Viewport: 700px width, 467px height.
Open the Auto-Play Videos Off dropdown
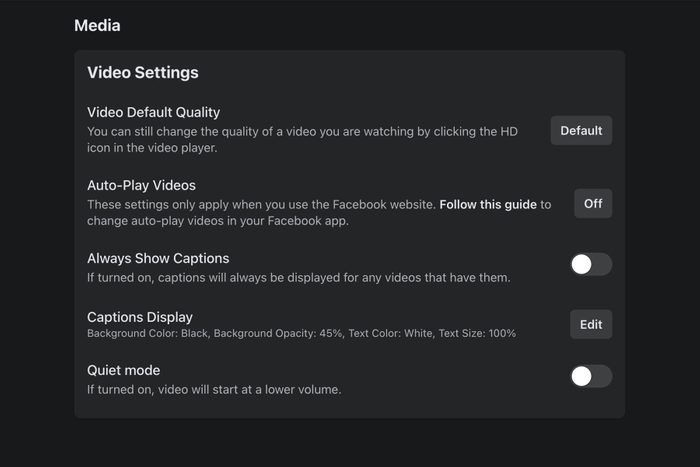pos(593,203)
